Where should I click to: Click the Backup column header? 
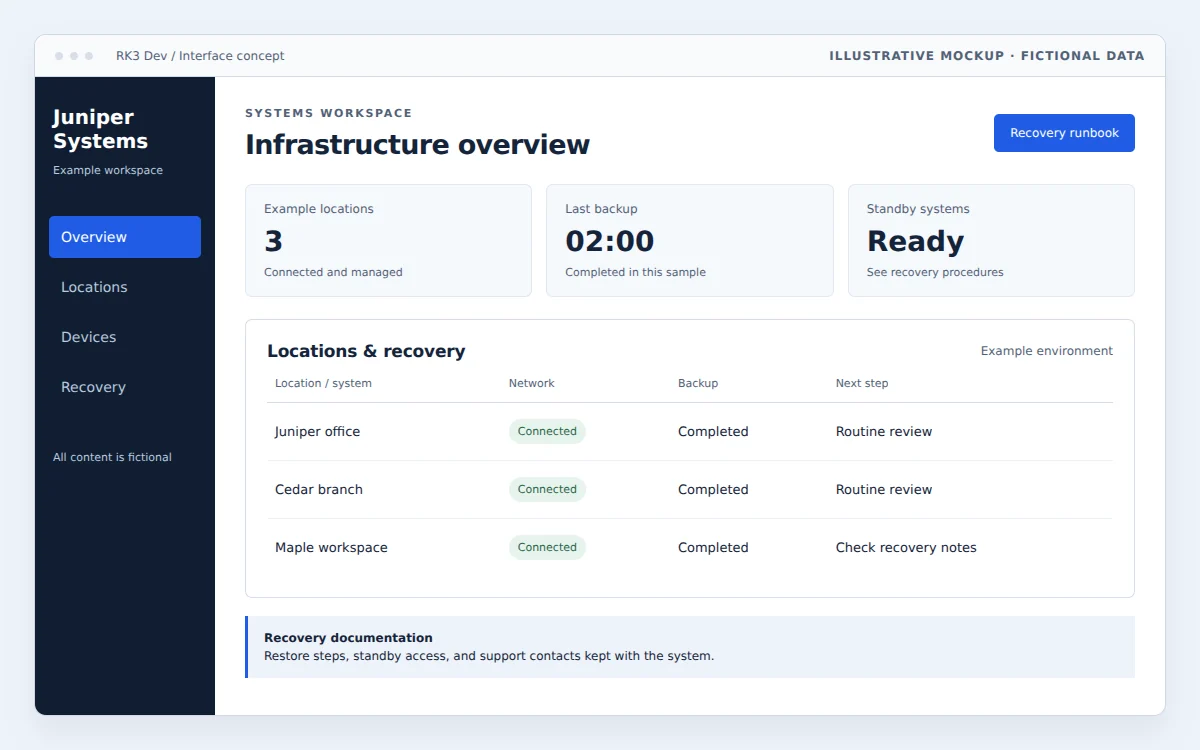pos(698,383)
